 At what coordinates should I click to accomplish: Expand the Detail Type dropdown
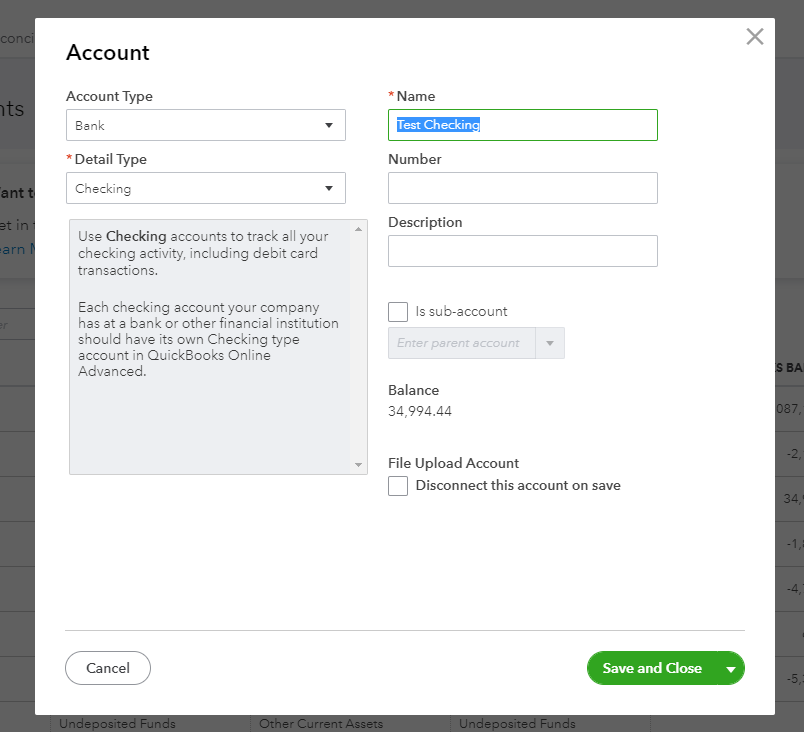point(206,188)
